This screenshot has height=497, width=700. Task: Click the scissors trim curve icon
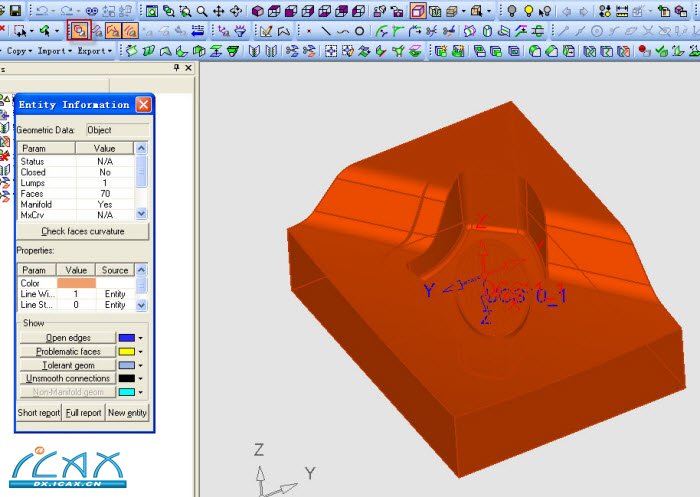pyautogui.click(x=431, y=31)
